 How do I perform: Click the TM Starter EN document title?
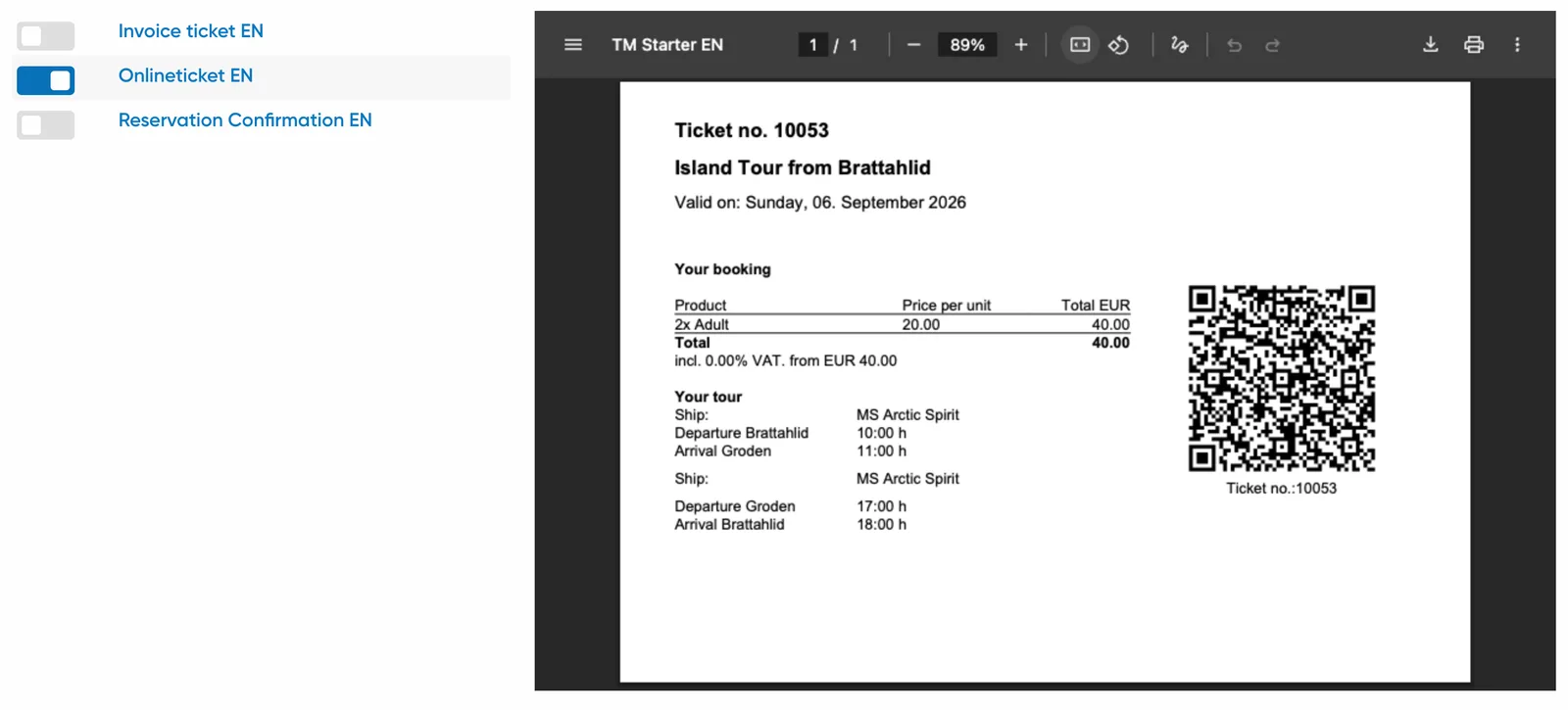[667, 45]
